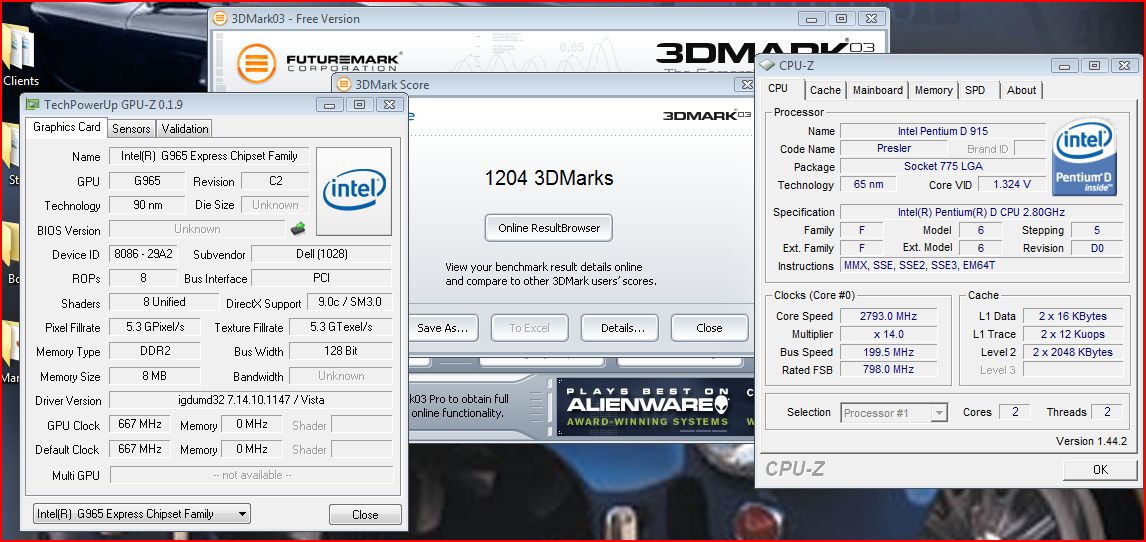Open the Cache tab in CPU-Z
The height and width of the screenshot is (542, 1146).
(825, 90)
